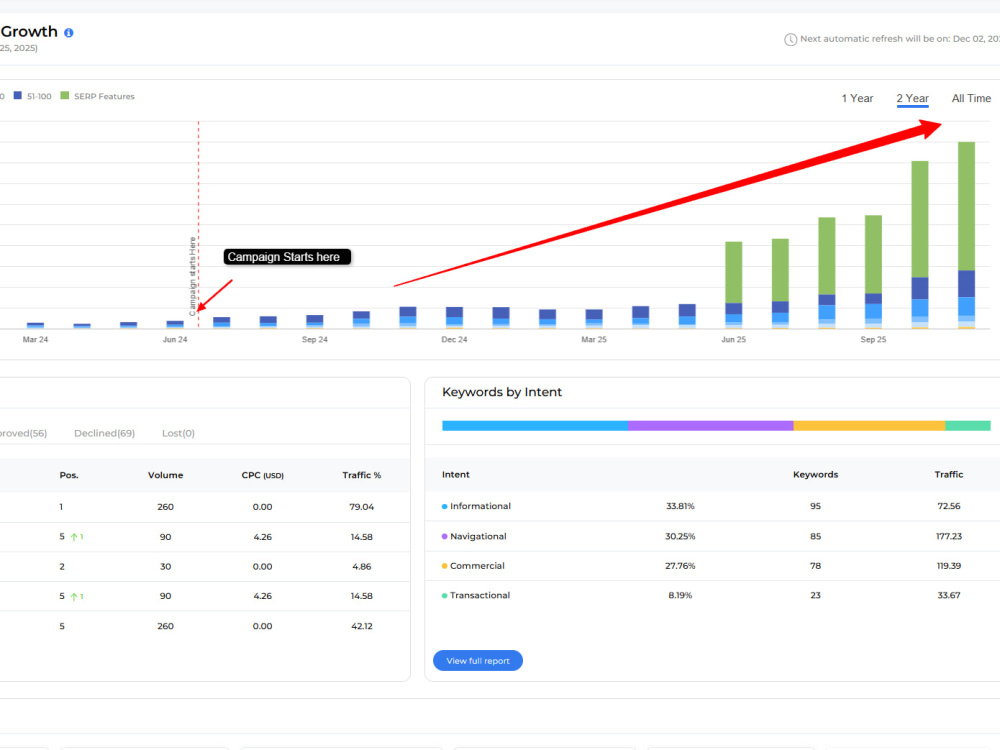
Task: Click the Traffic column header in intent table
Action: 948,474
